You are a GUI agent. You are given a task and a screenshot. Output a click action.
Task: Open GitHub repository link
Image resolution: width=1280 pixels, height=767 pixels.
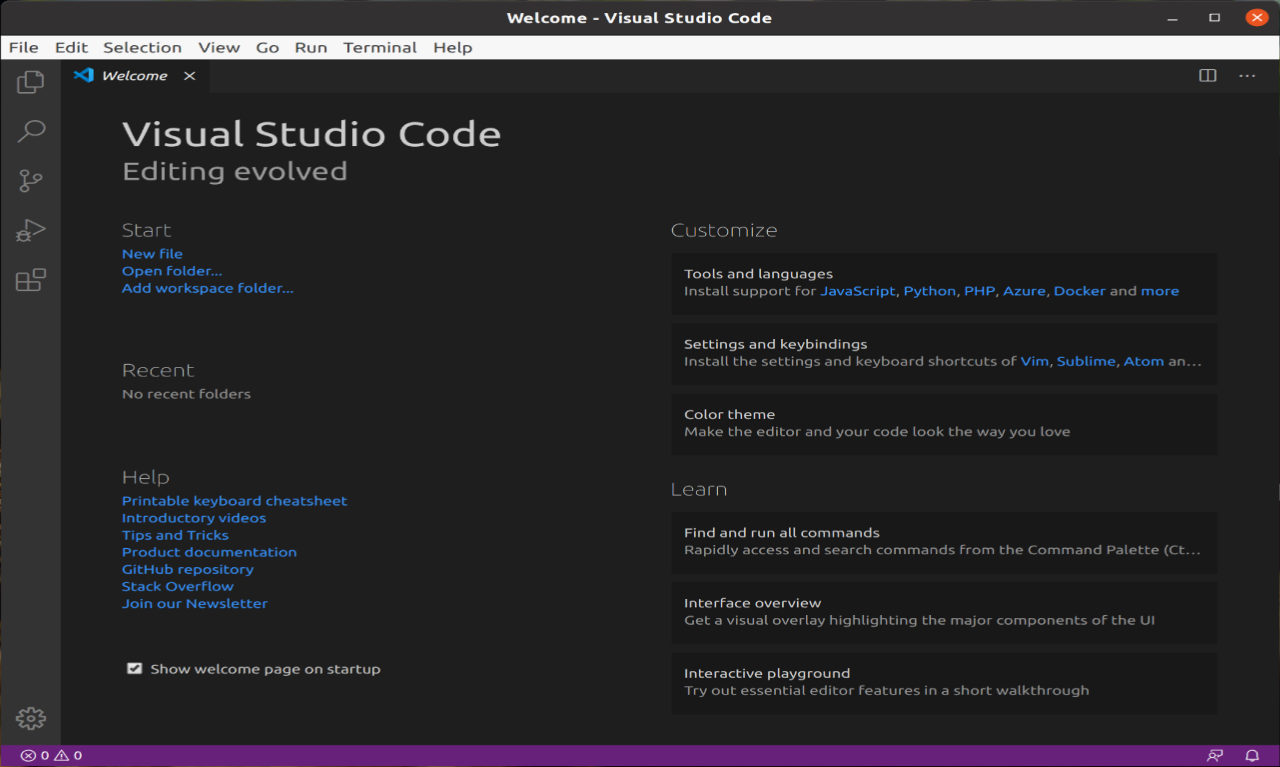tap(188, 569)
